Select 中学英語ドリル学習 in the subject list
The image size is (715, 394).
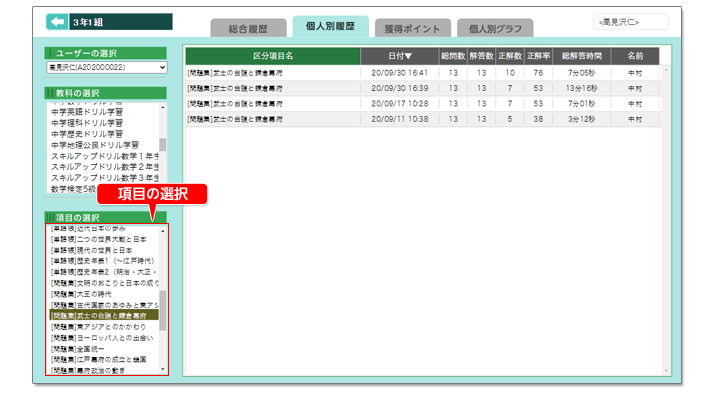coord(87,112)
